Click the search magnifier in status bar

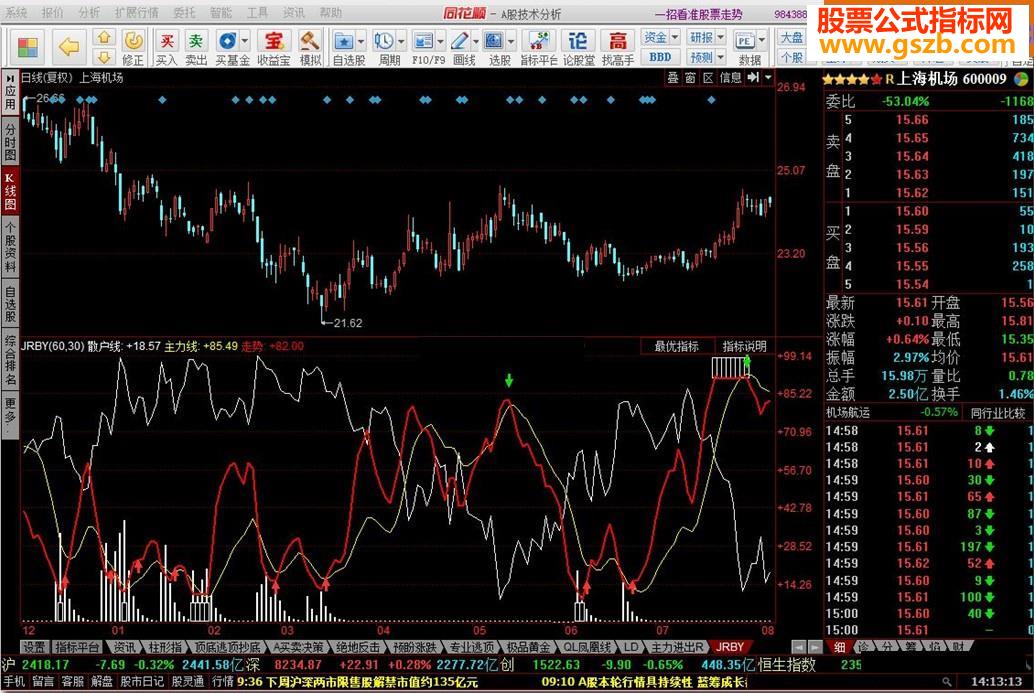947,681
